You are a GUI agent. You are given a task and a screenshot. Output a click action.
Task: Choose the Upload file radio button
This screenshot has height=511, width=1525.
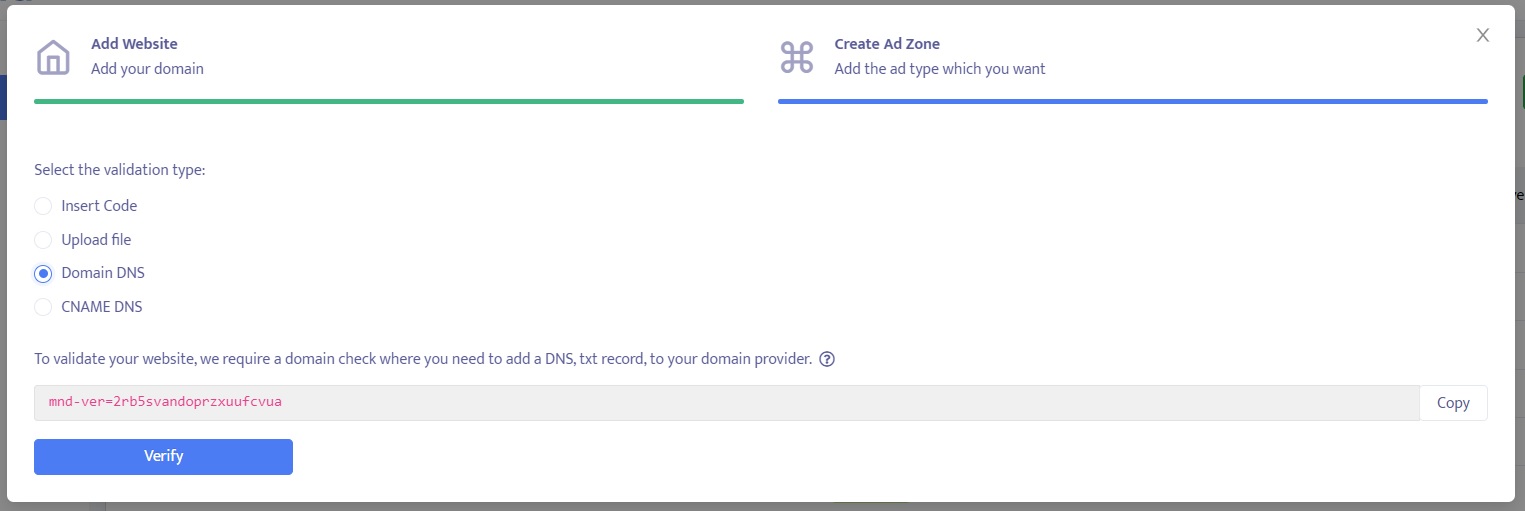click(43, 240)
